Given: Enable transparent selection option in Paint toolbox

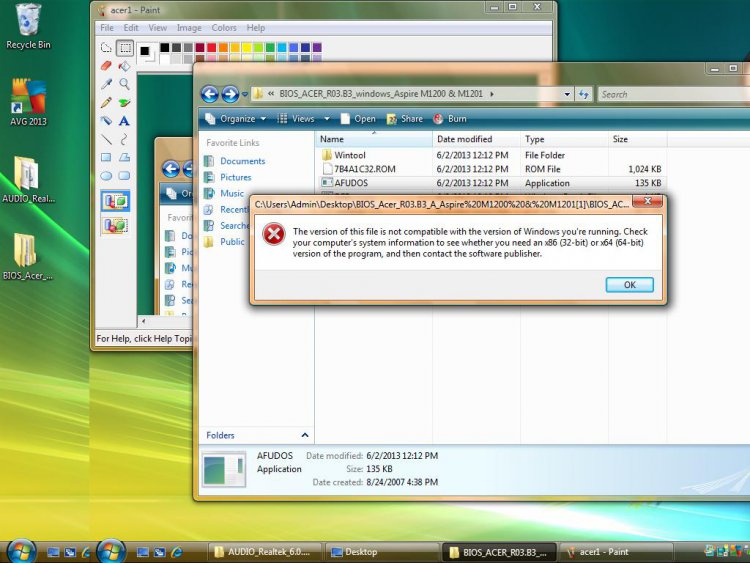Looking at the screenshot, I should pos(115,225).
